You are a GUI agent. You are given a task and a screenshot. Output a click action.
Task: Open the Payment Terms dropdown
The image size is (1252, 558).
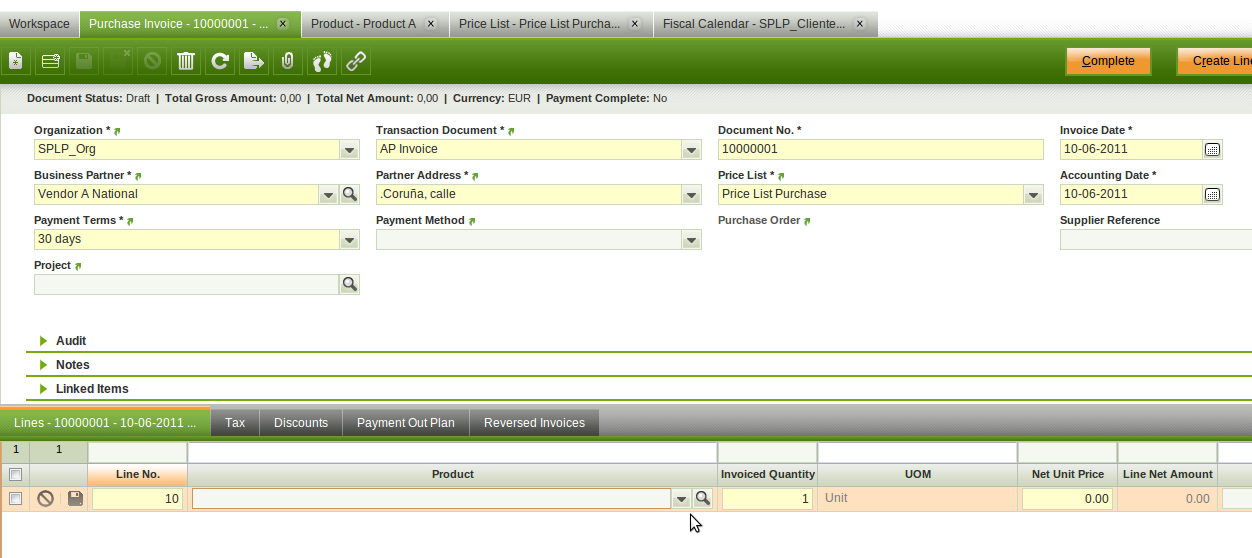[x=349, y=239]
